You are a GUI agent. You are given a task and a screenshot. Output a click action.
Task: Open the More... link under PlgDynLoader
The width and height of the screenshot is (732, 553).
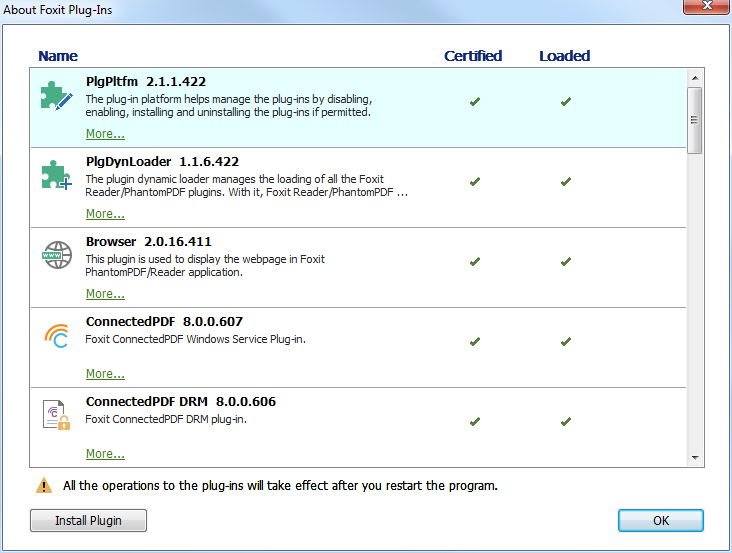pos(105,214)
